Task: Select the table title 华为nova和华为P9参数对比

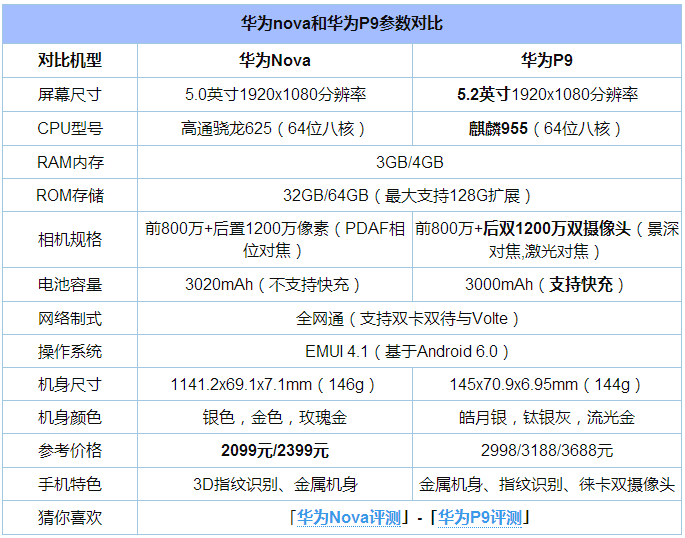Action: click(x=342, y=24)
